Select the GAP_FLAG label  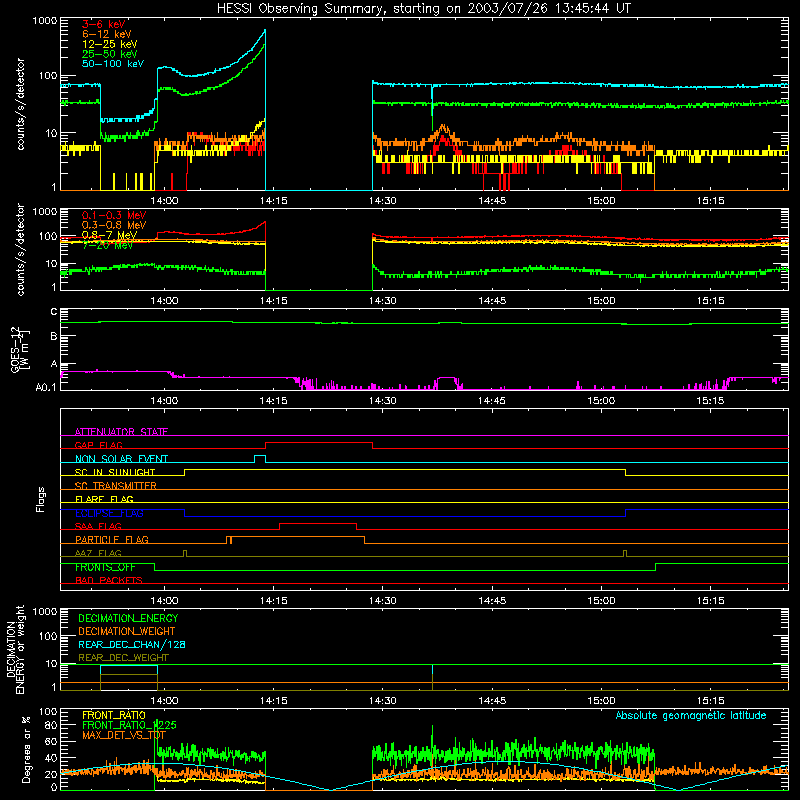[98, 445]
